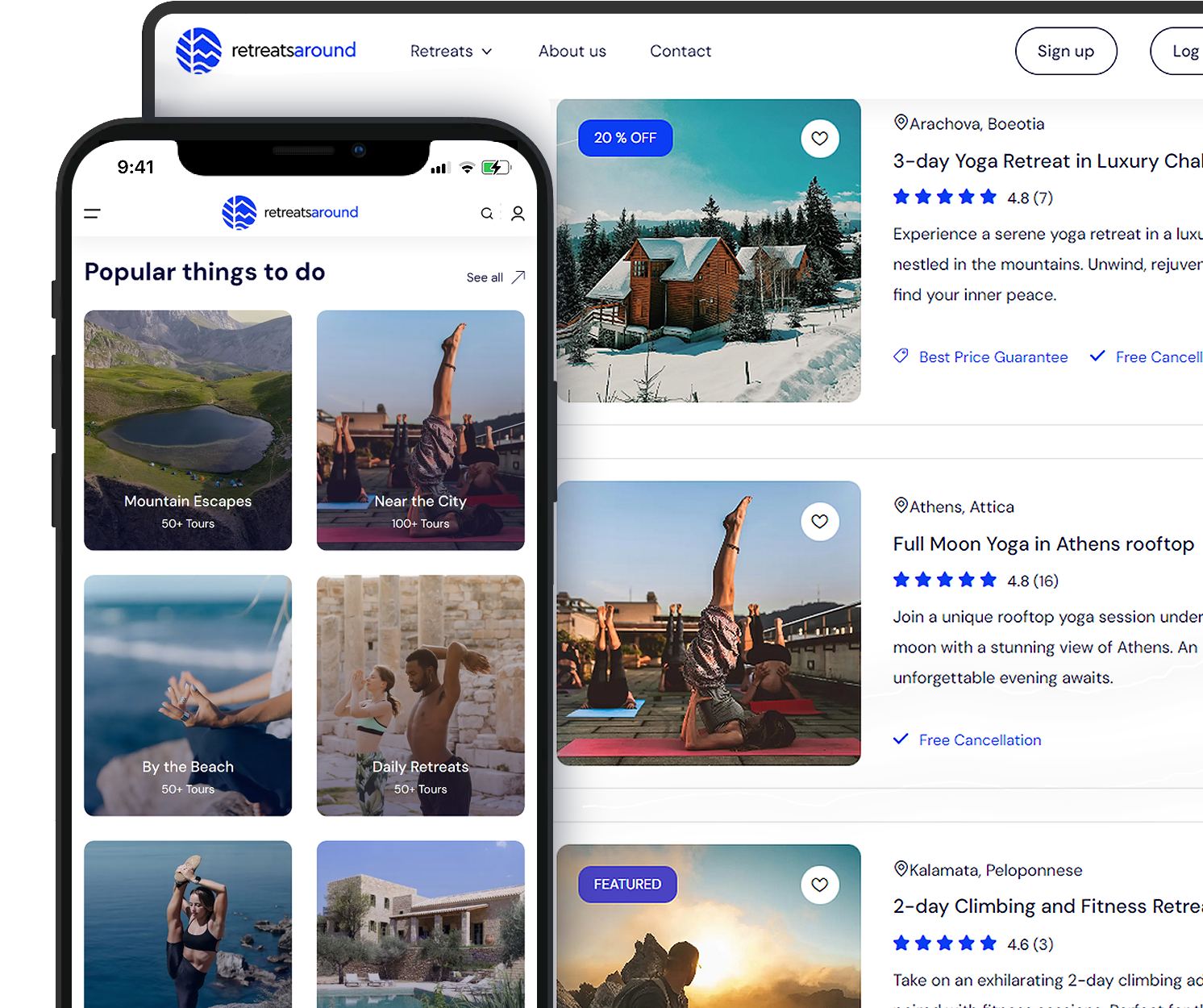This screenshot has width=1203, height=1008.
Task: Click the Kalamata, Peloponnese location text
Action: pyautogui.click(x=996, y=870)
